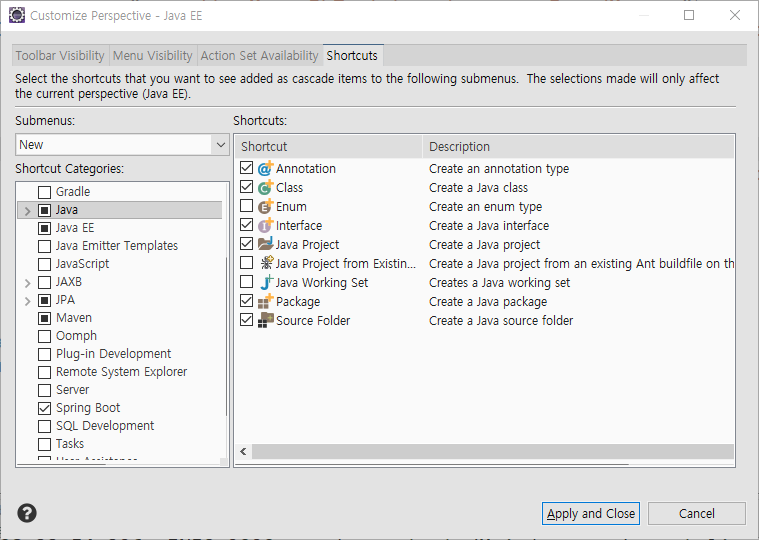
Task: Expand the Java category tree node
Action: point(28,211)
